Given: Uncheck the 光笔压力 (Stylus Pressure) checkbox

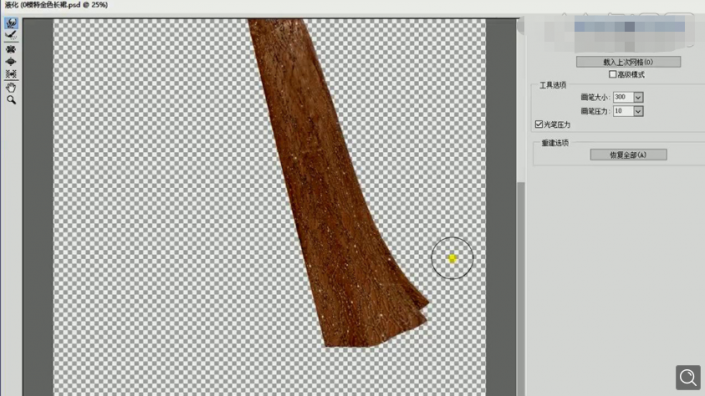Looking at the screenshot, I should [x=539, y=124].
